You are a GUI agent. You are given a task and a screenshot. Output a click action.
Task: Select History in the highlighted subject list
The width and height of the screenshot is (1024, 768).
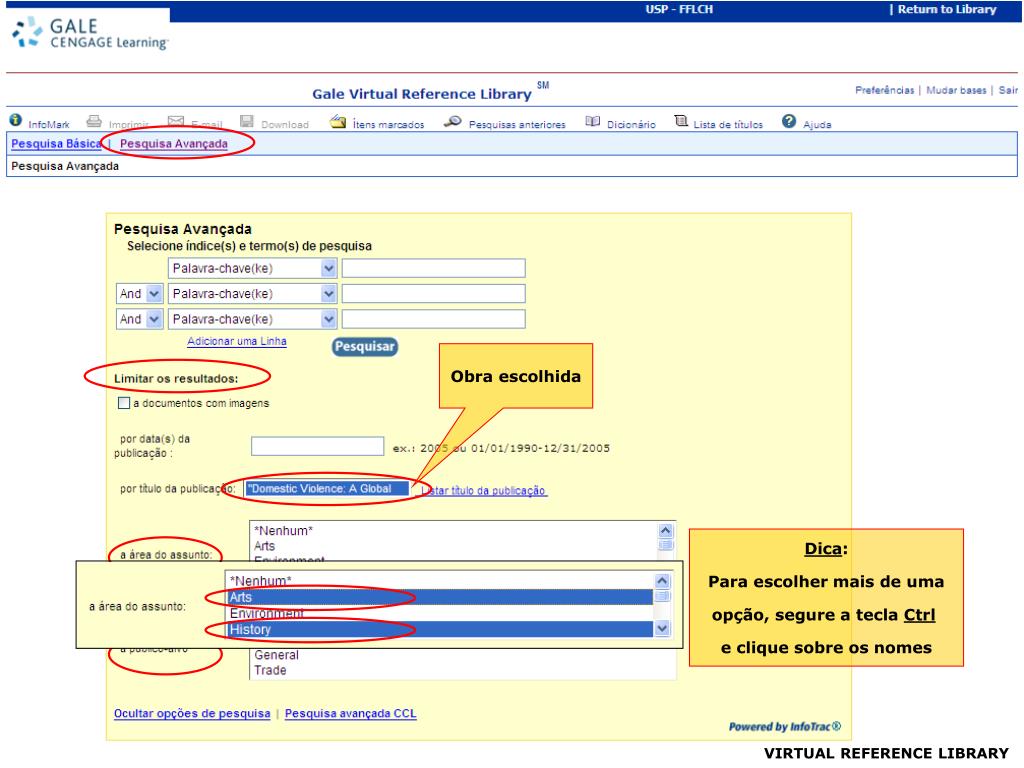[x=440, y=630]
